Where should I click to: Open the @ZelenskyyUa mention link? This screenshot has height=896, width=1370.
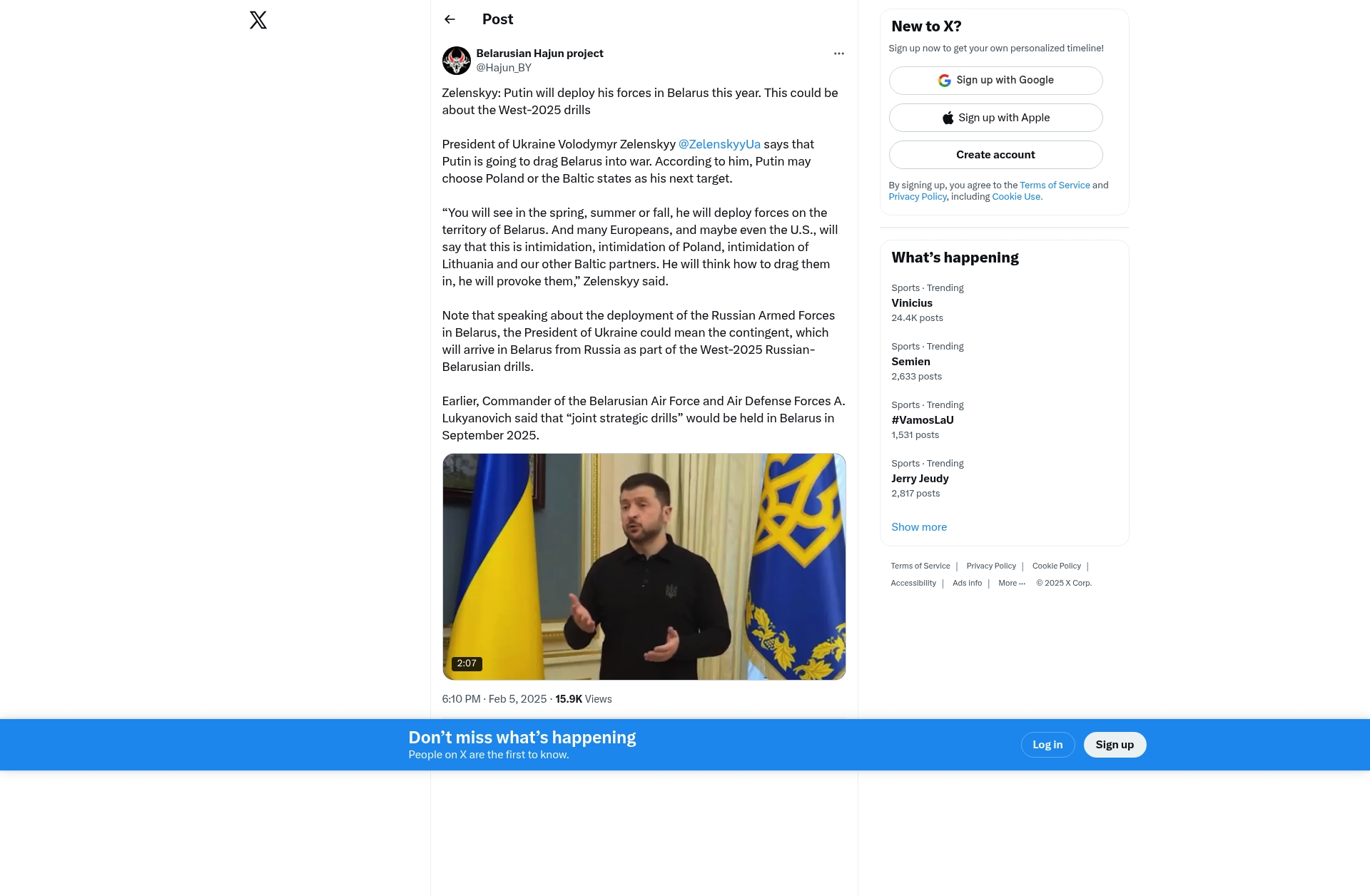point(719,144)
